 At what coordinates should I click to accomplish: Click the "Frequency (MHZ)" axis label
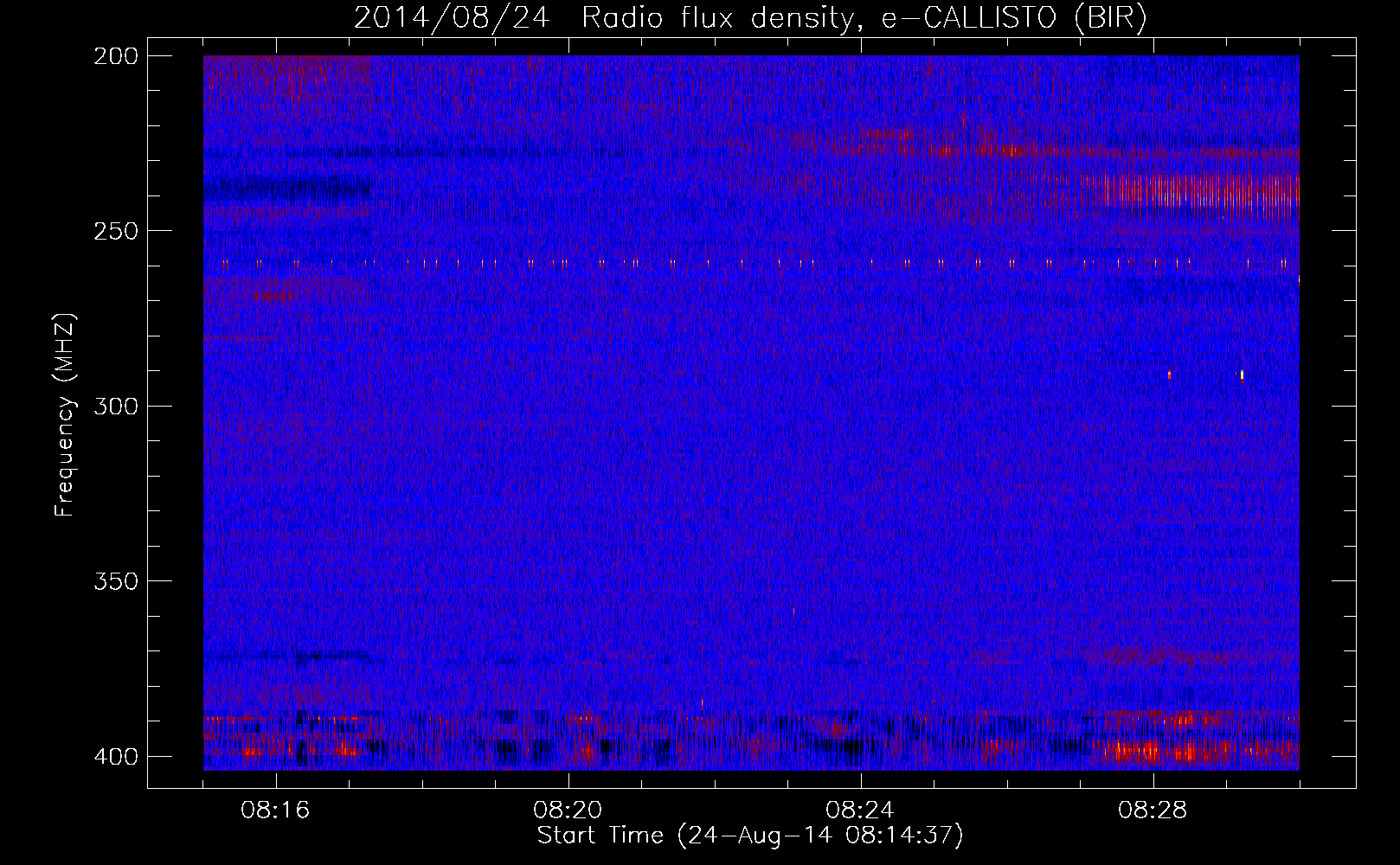(x=65, y=415)
